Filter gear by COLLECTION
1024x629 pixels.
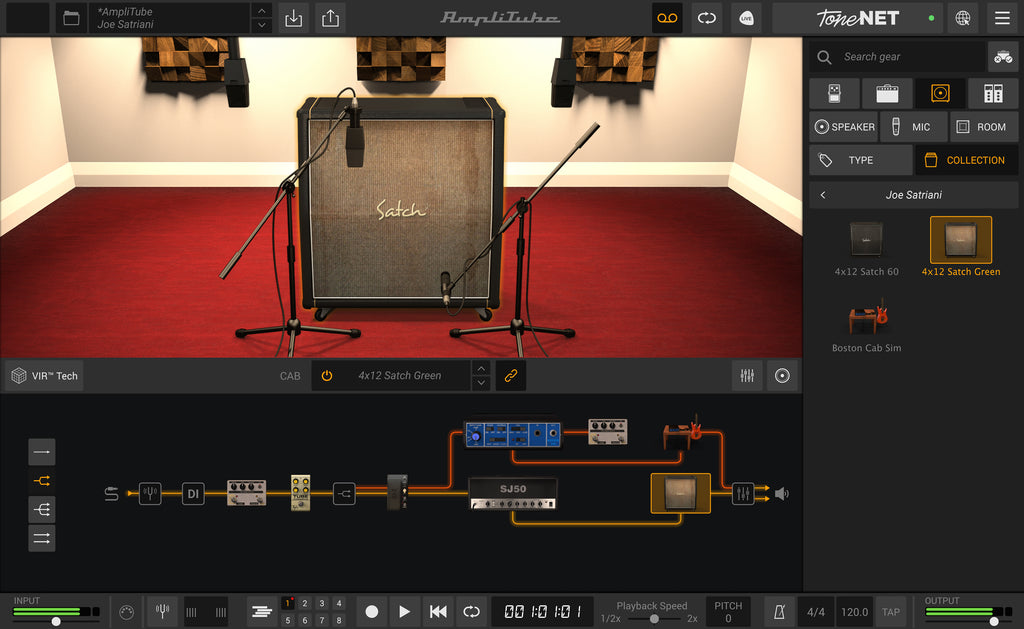pos(967,160)
